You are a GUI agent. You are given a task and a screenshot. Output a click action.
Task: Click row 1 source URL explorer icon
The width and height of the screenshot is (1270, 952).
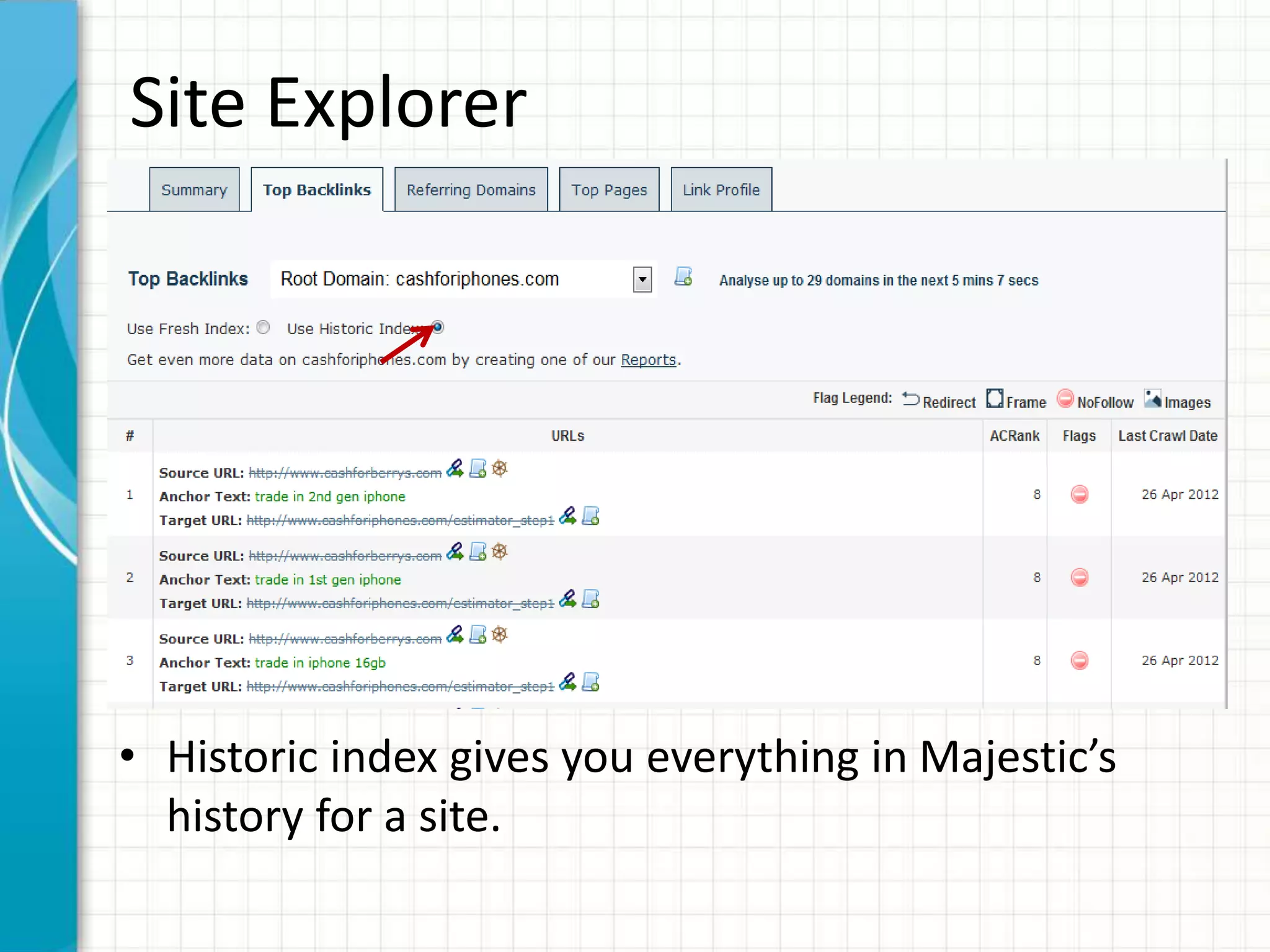[455, 468]
